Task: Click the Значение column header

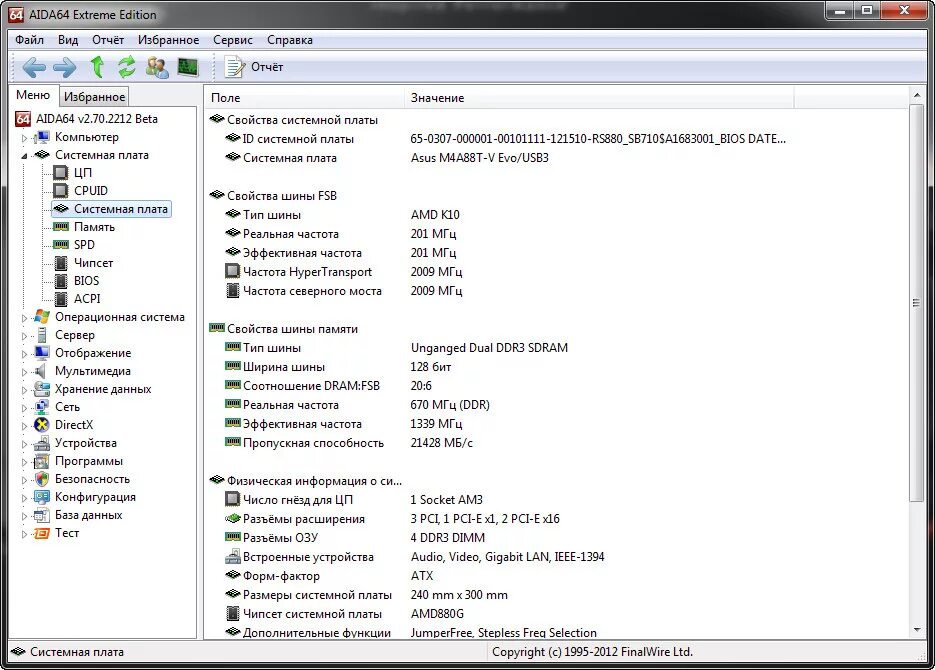Action: click(x=599, y=98)
